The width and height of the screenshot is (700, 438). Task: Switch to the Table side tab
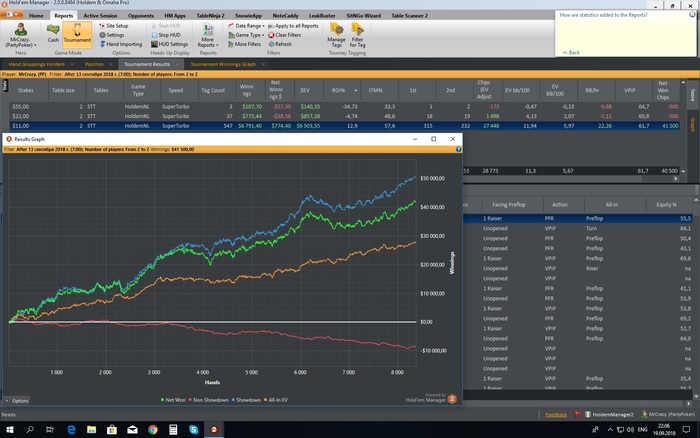[x=692, y=95]
